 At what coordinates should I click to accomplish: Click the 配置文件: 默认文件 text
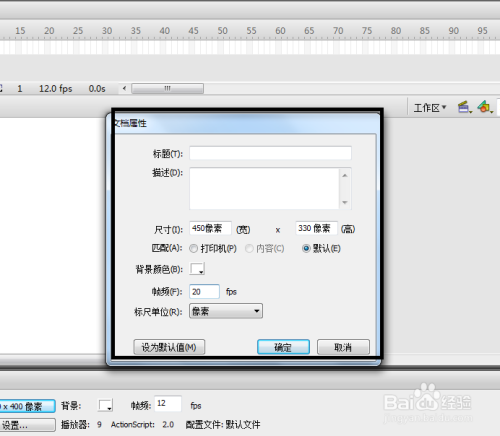pos(223,425)
